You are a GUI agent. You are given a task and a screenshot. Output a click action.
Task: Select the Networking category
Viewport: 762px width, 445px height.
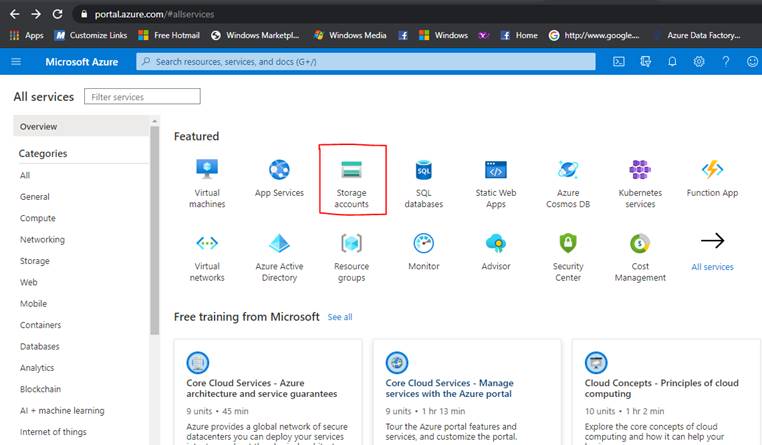42,240
